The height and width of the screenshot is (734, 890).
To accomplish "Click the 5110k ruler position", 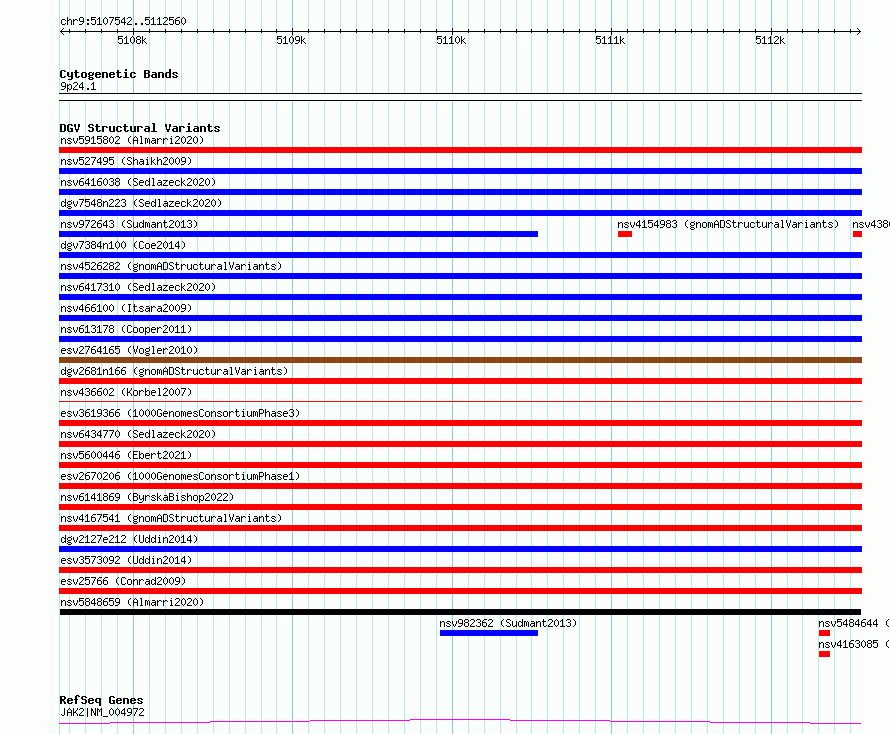I will pyautogui.click(x=451, y=40).
